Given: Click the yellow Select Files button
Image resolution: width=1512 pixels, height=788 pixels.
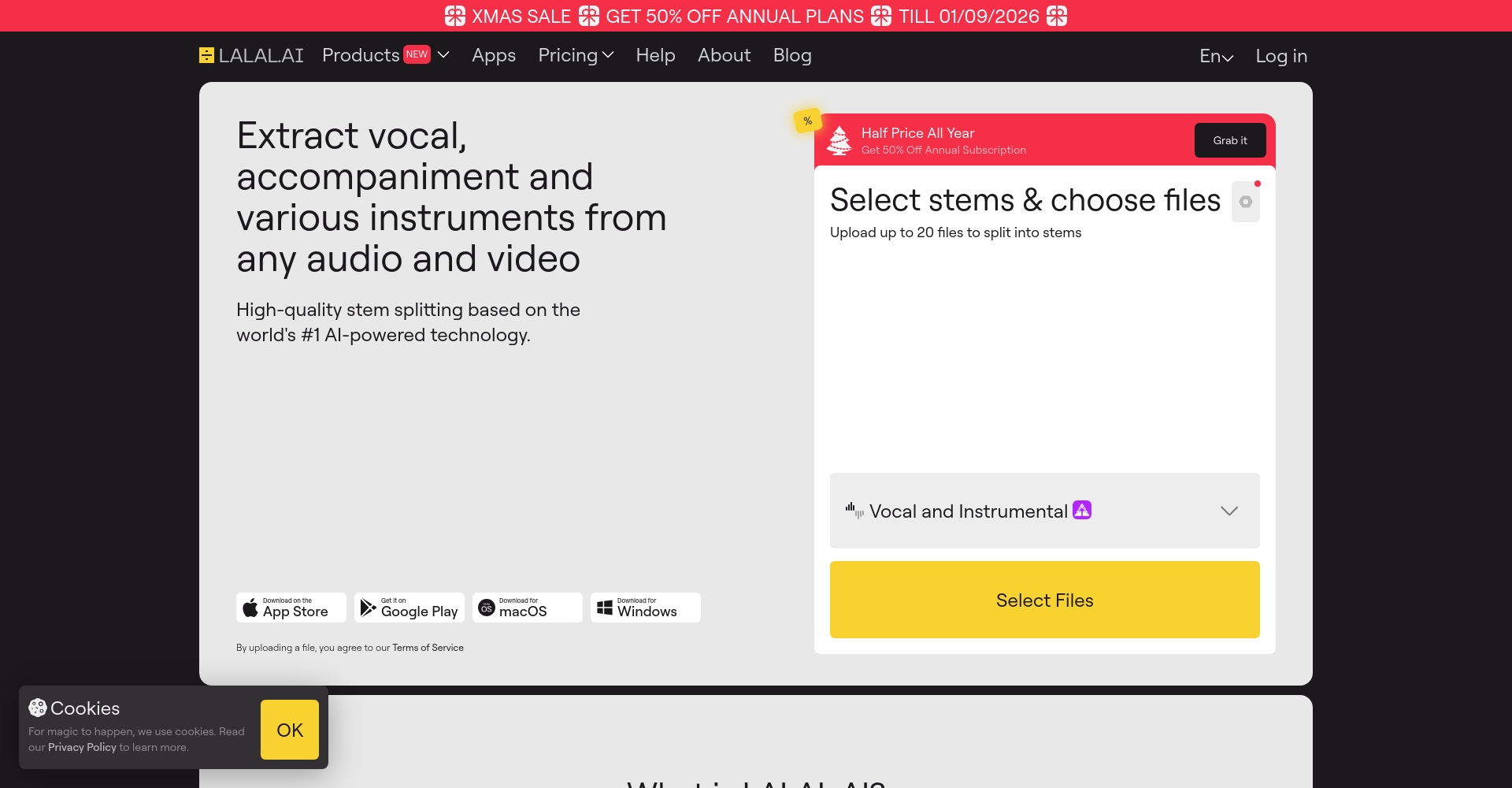Looking at the screenshot, I should tap(1044, 600).
